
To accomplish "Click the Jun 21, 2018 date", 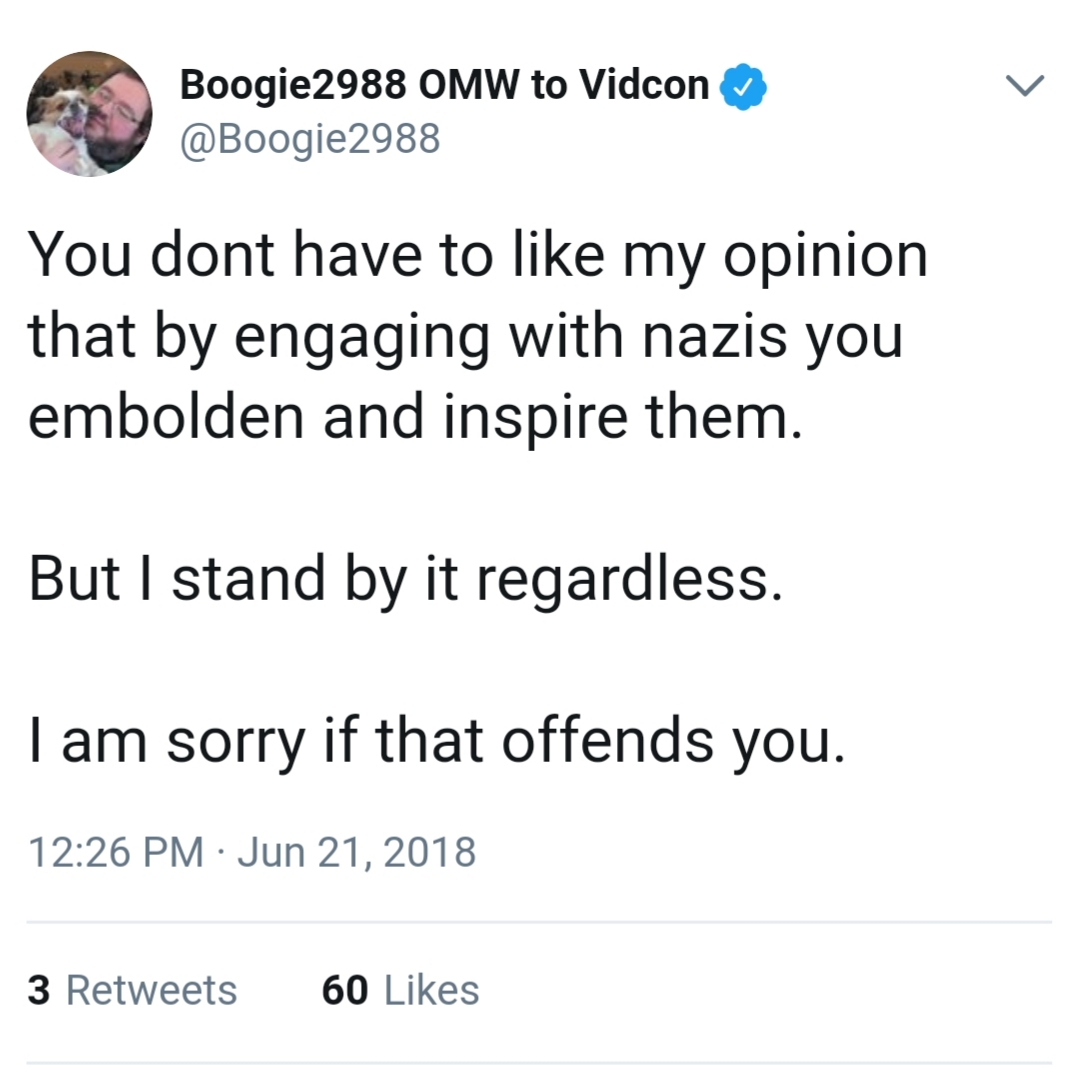I will pyautogui.click(x=357, y=853).
